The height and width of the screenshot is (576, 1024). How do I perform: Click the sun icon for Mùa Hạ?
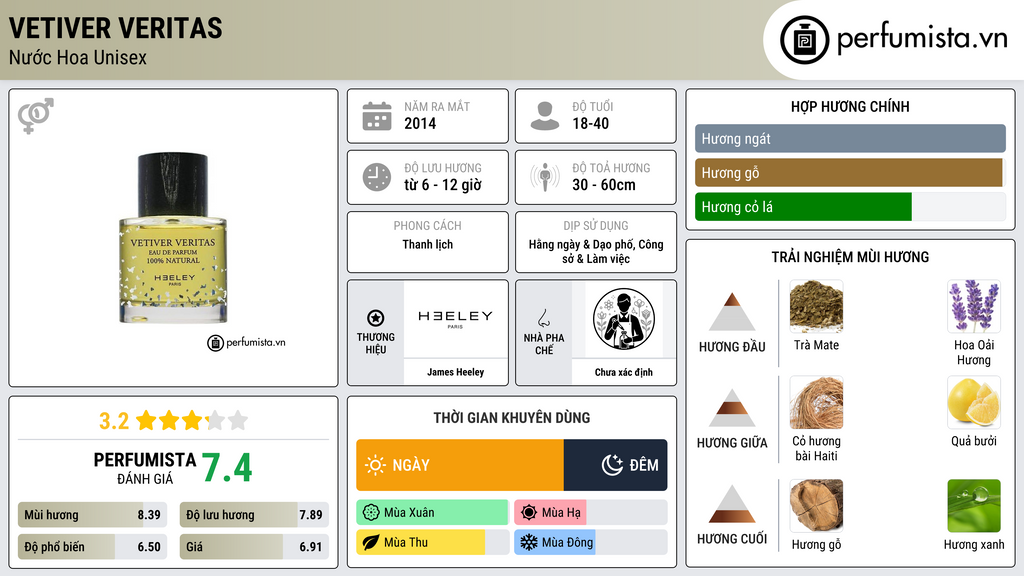pos(529,513)
